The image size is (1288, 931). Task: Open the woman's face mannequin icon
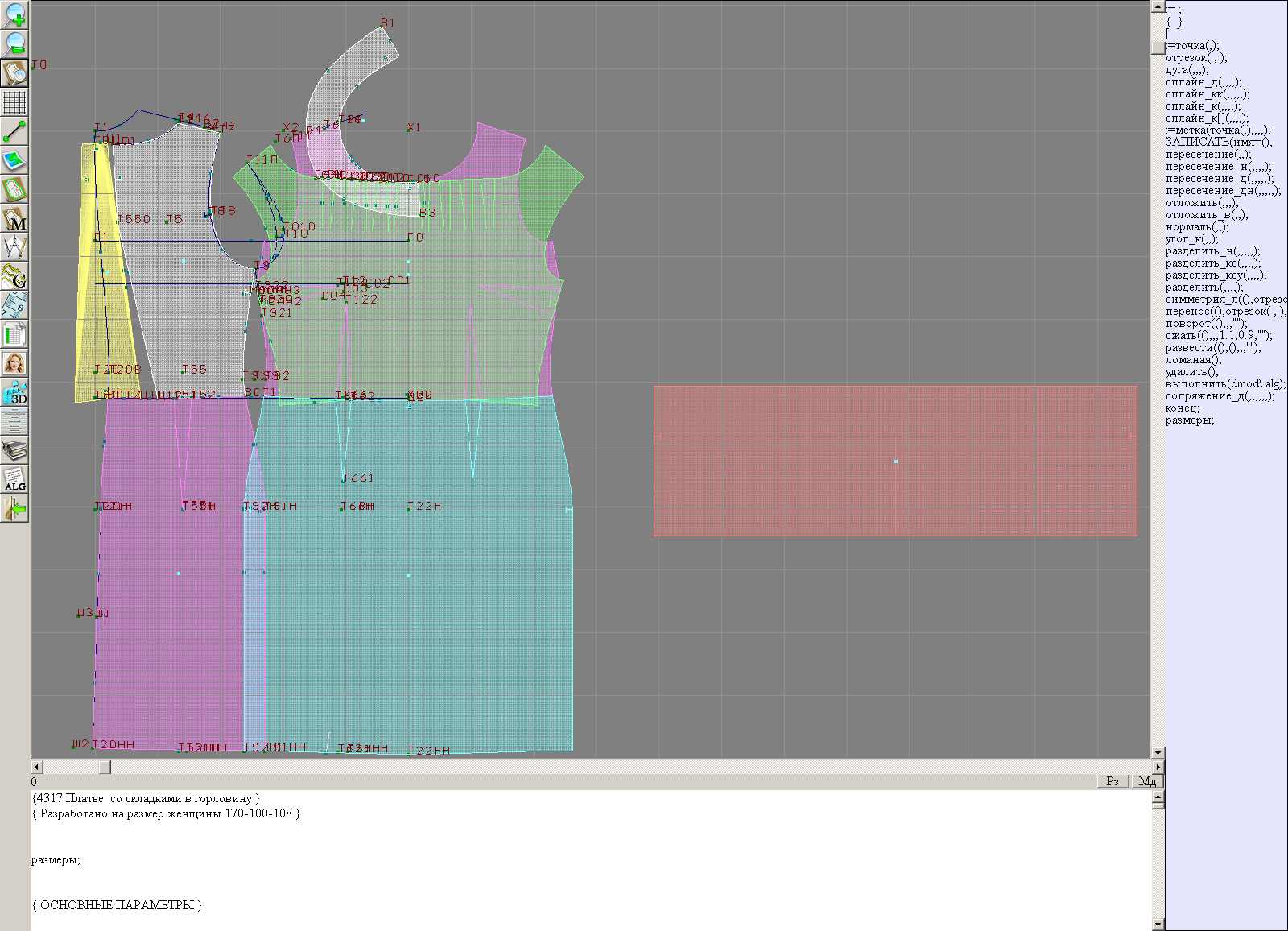pyautogui.click(x=14, y=363)
